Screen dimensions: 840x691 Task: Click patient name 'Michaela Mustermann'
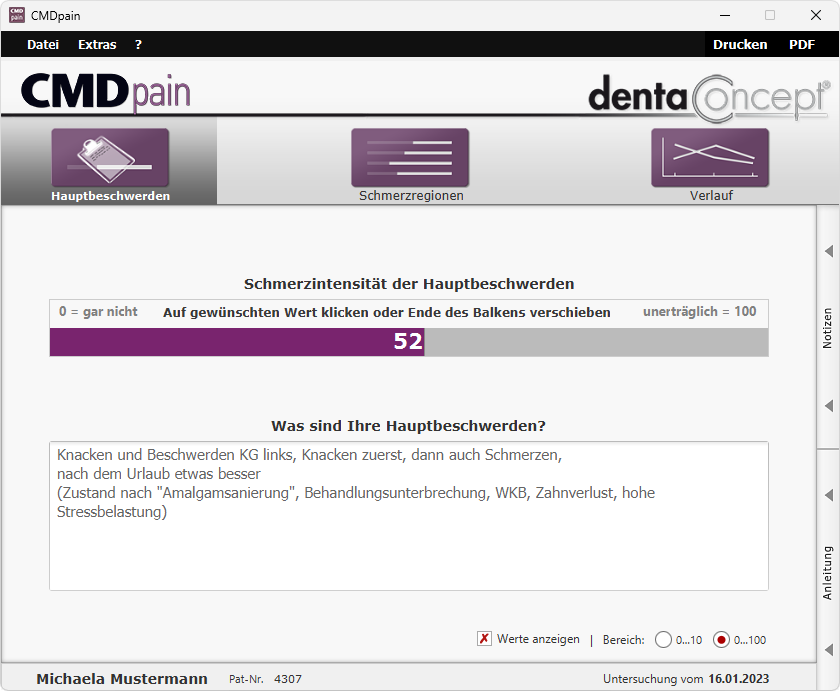point(122,679)
